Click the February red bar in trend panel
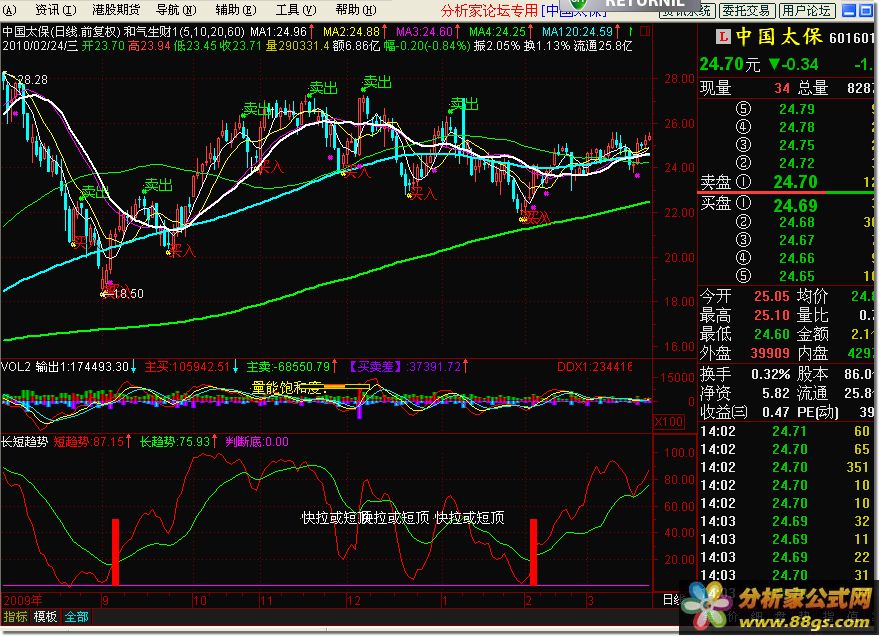The width and height of the screenshot is (881, 637). (x=533, y=552)
